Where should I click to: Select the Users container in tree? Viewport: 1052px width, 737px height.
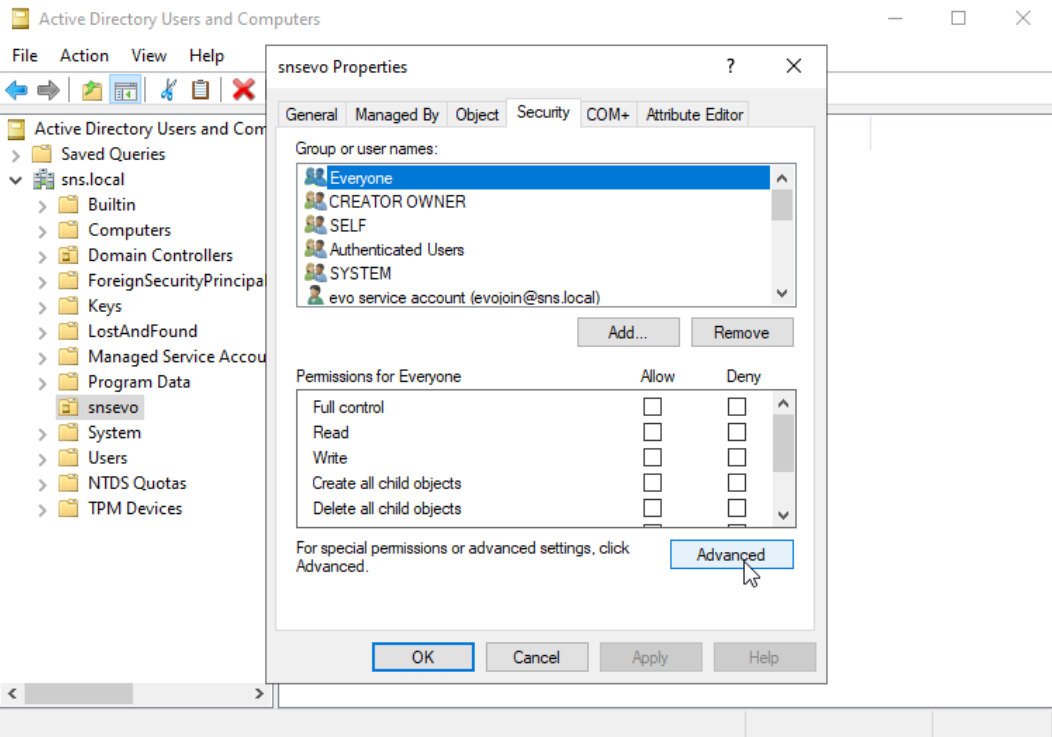tap(107, 458)
